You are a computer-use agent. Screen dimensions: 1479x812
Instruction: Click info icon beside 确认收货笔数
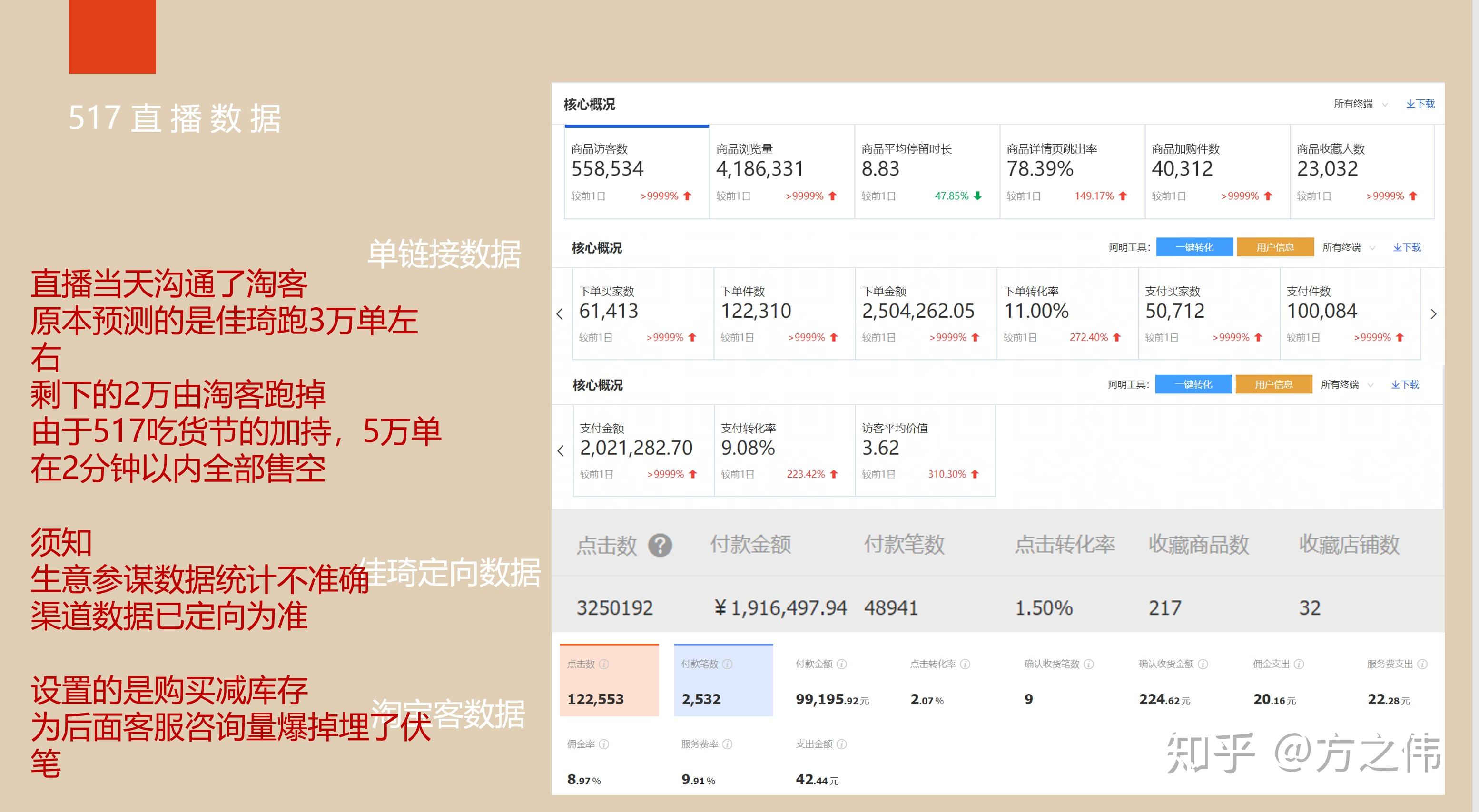1089,664
